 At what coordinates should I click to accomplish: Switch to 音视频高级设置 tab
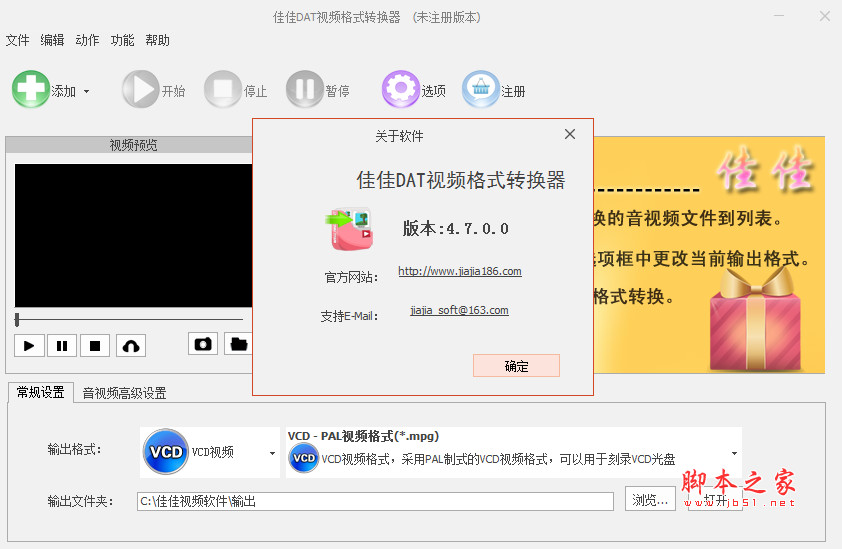[124, 393]
